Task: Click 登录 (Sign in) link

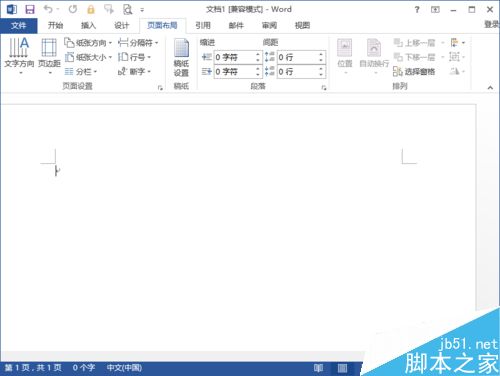Action: point(492,24)
